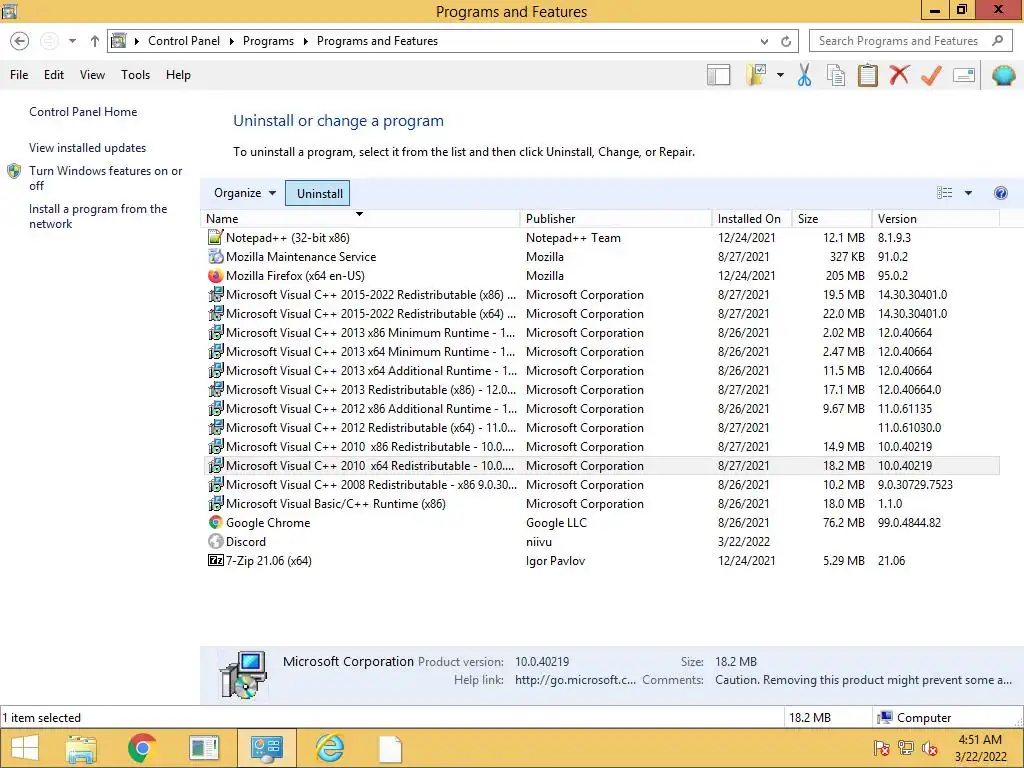Click the 7-Zip list icon
The width and height of the screenshot is (1024, 768).
[x=215, y=560]
